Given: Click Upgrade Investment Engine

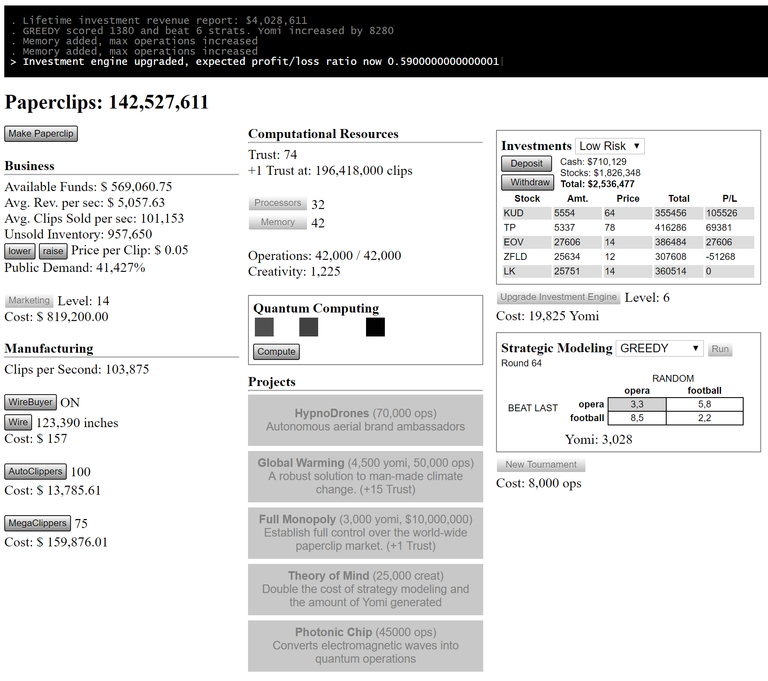Looking at the screenshot, I should click(x=558, y=297).
